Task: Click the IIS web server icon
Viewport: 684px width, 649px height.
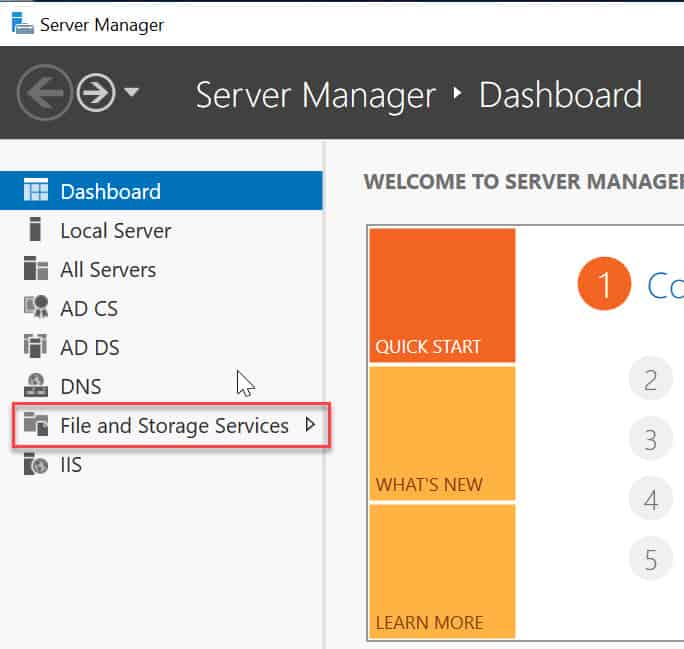Action: (x=36, y=464)
